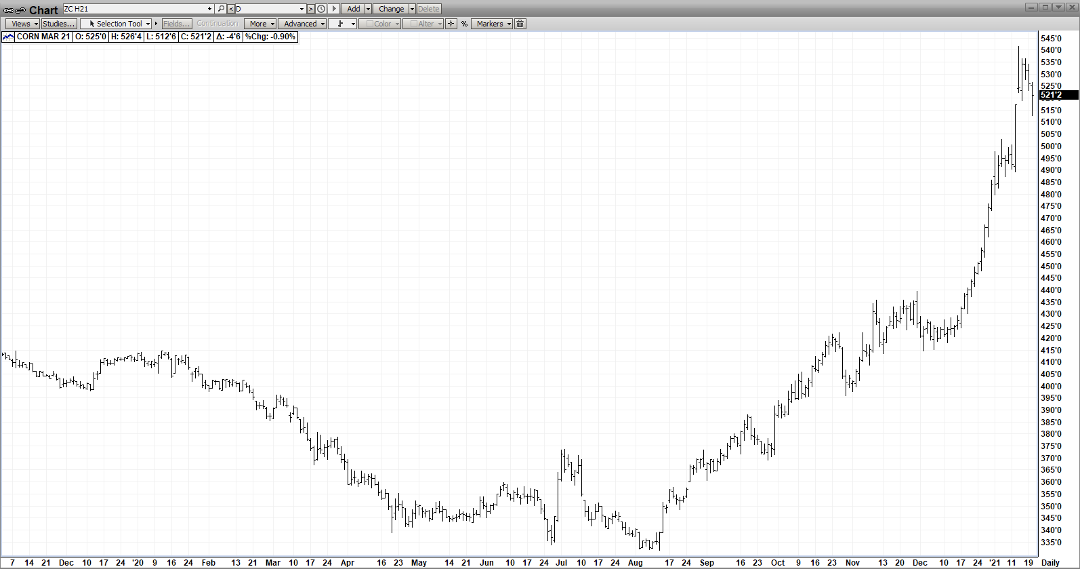Click the chart line icon beside CORN MAR 21

(8, 36)
